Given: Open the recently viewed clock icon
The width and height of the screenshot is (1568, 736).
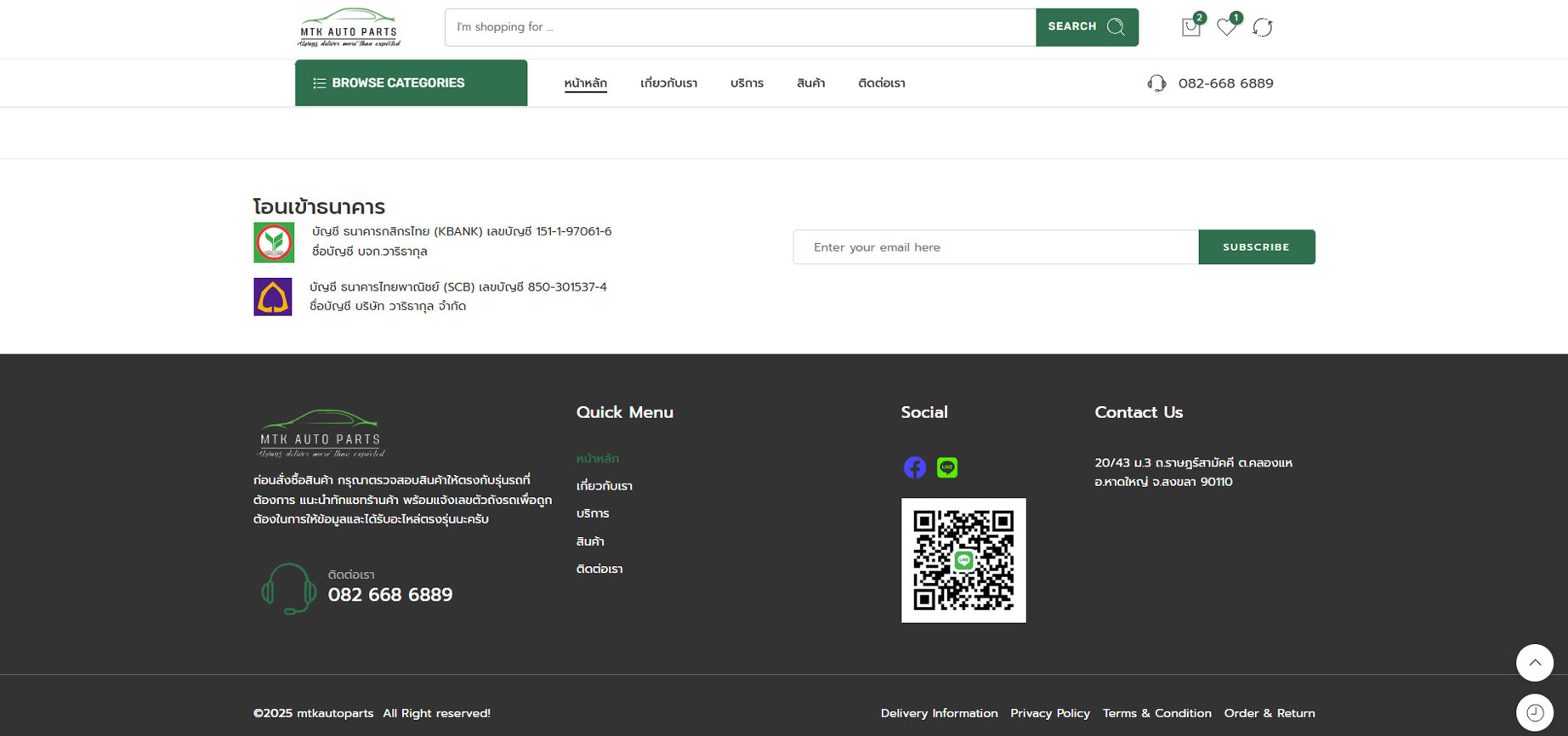Looking at the screenshot, I should pos(1534,712).
